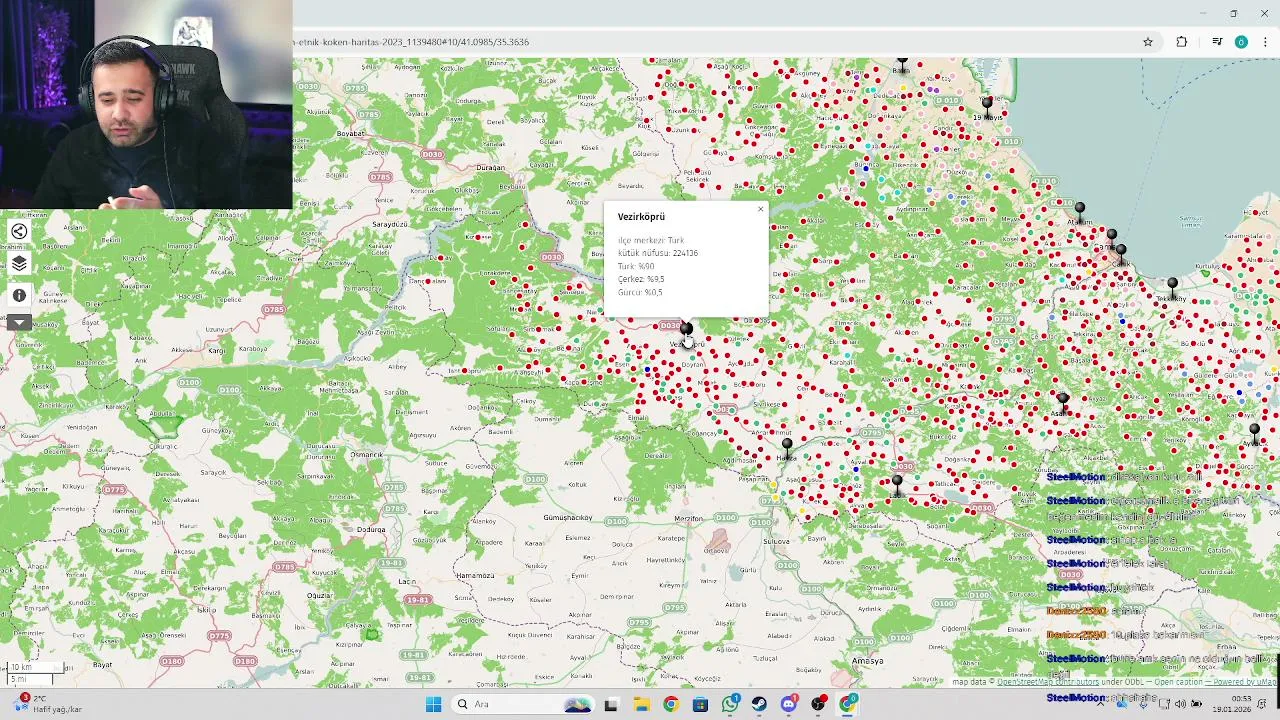Click Gürcü: %0,5 line in popup
This screenshot has width=1280, height=720.
coord(640,292)
